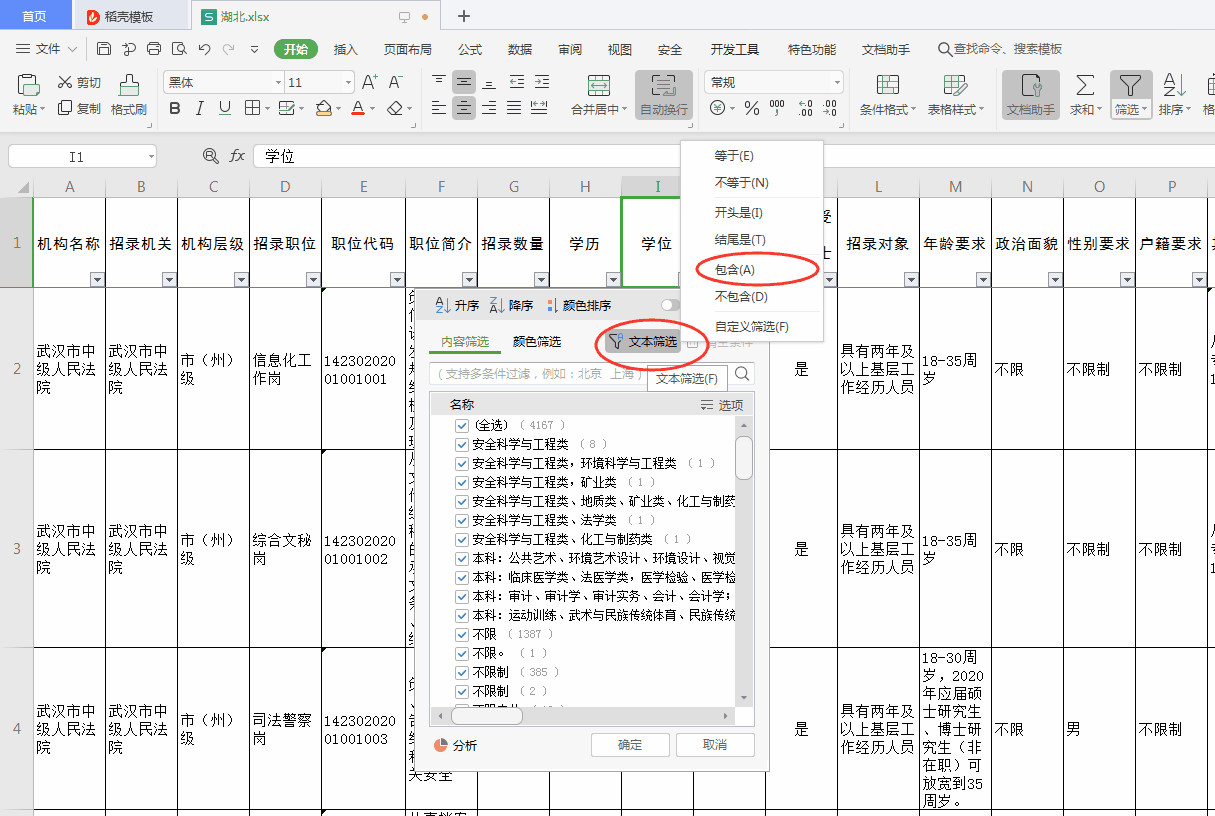1215x816 pixels.
Task: Click the percent style icon
Action: coord(751,108)
